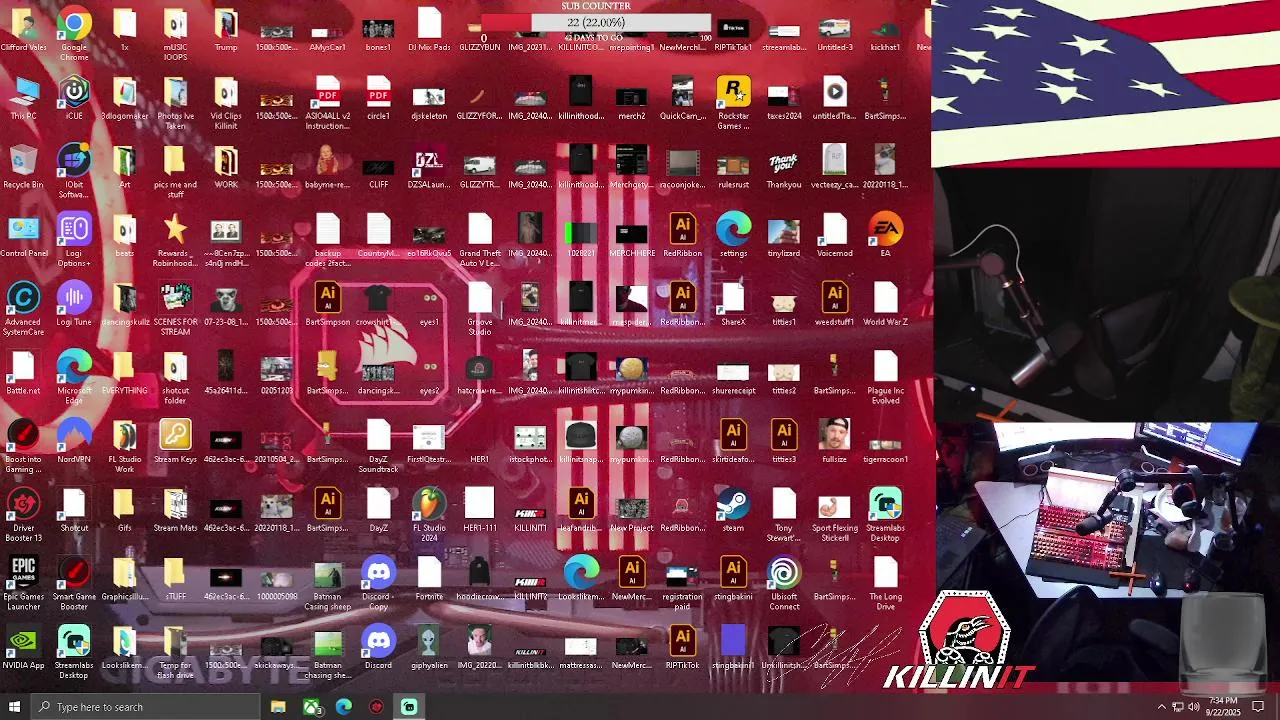The image size is (1280, 720).
Task: Open the taskbar clock and calendar
Action: [x=1223, y=707]
